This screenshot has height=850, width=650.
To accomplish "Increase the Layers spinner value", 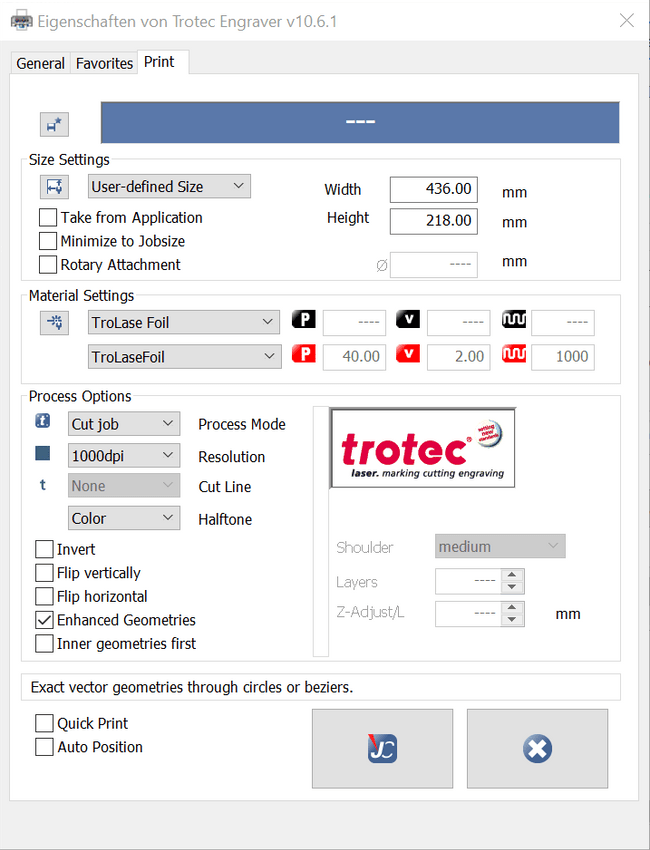I will tap(513, 576).
